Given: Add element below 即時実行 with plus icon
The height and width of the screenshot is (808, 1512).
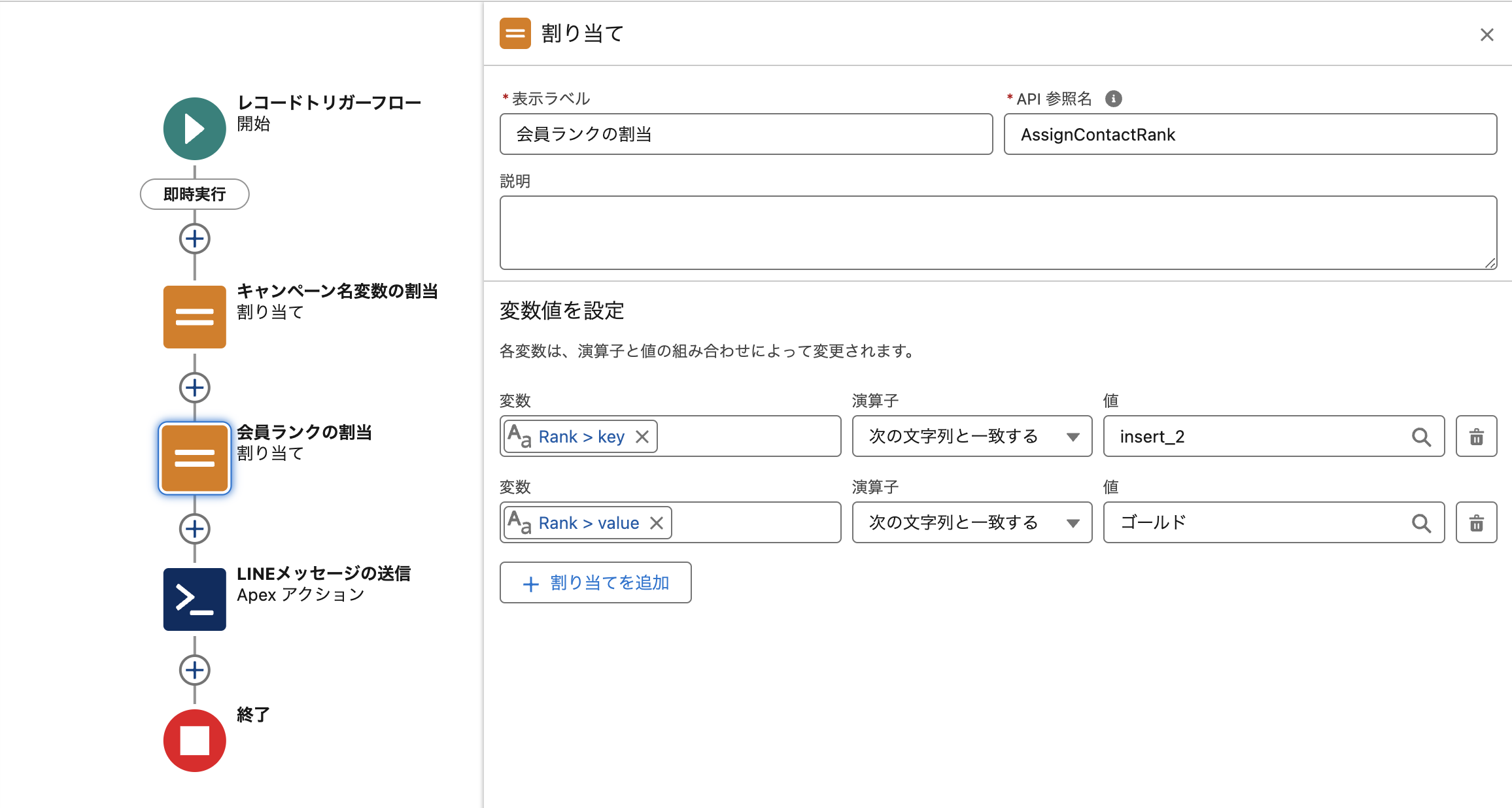Looking at the screenshot, I should 194,239.
